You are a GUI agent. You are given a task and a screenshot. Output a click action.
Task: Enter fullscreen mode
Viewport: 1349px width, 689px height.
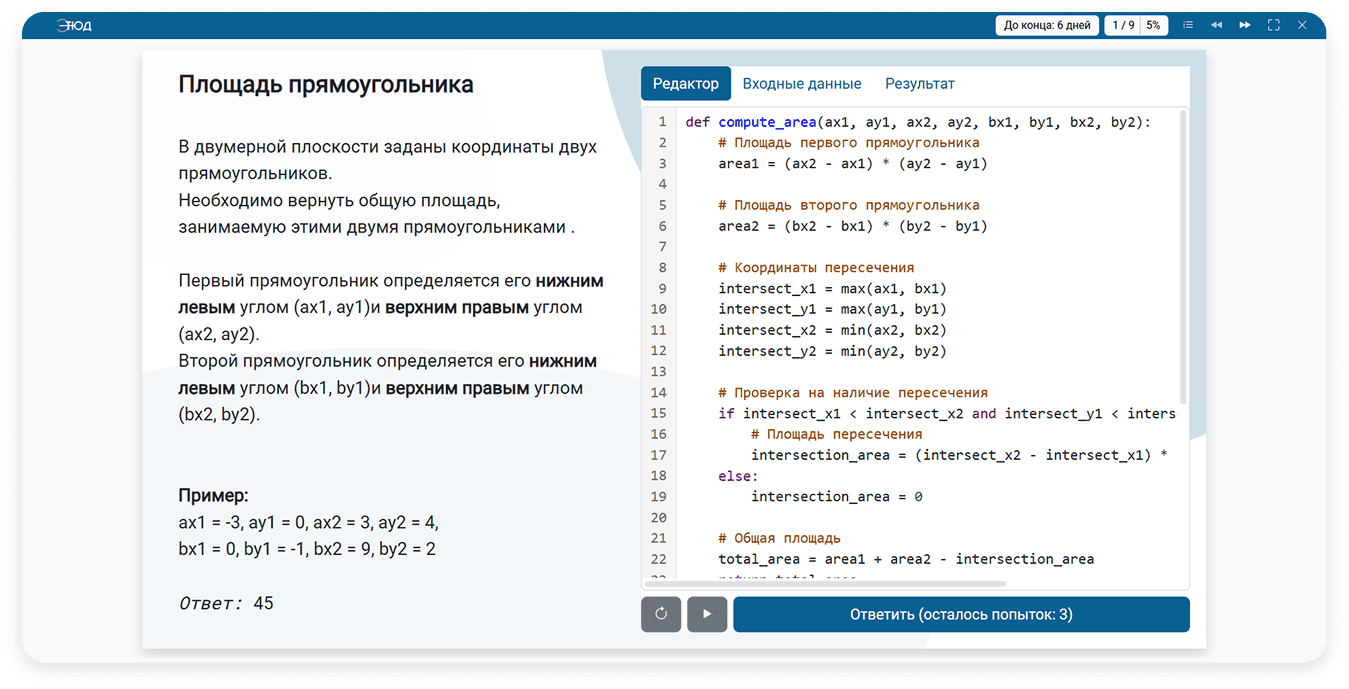[1274, 25]
